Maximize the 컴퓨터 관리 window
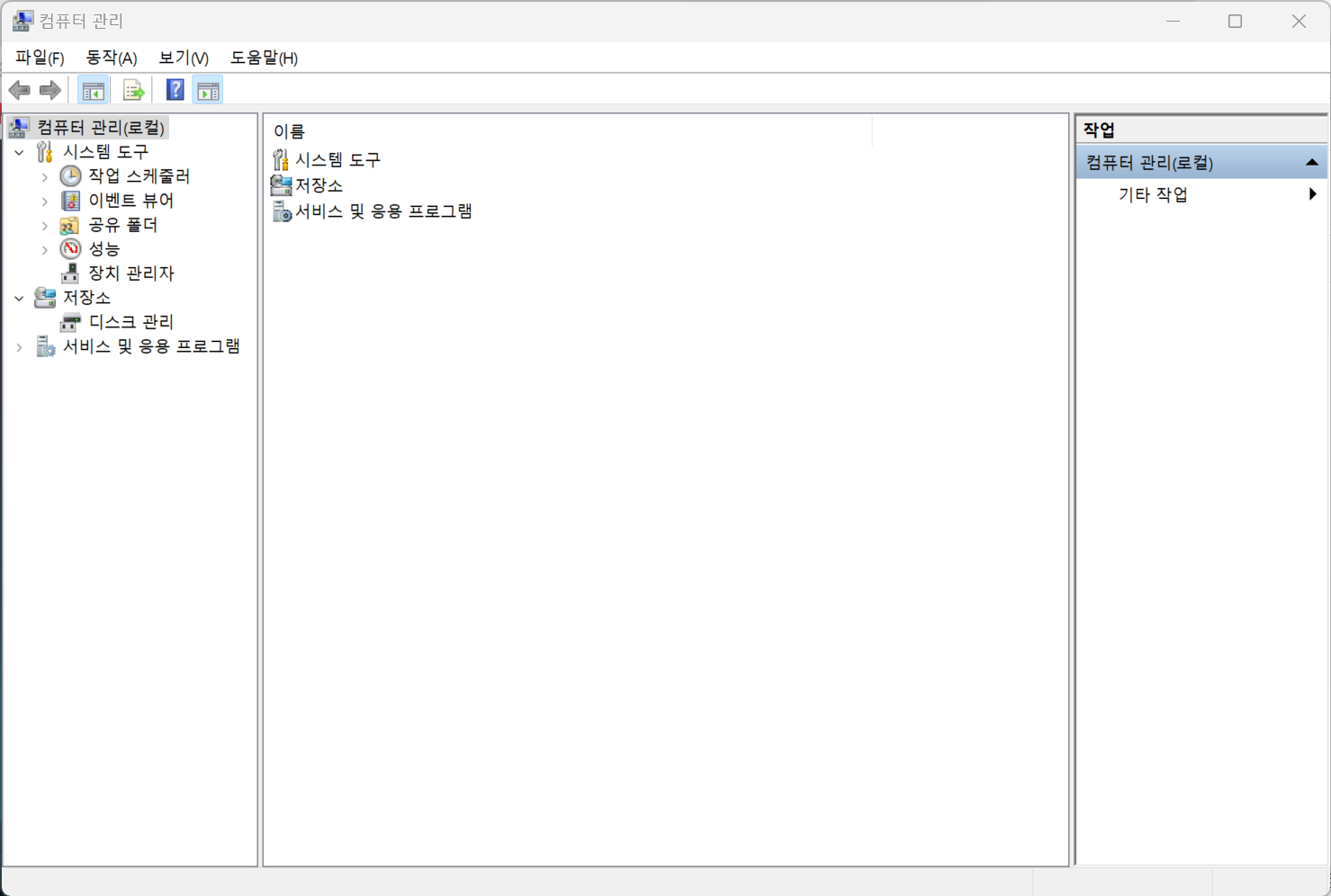The height and width of the screenshot is (896, 1331). coord(1235,21)
